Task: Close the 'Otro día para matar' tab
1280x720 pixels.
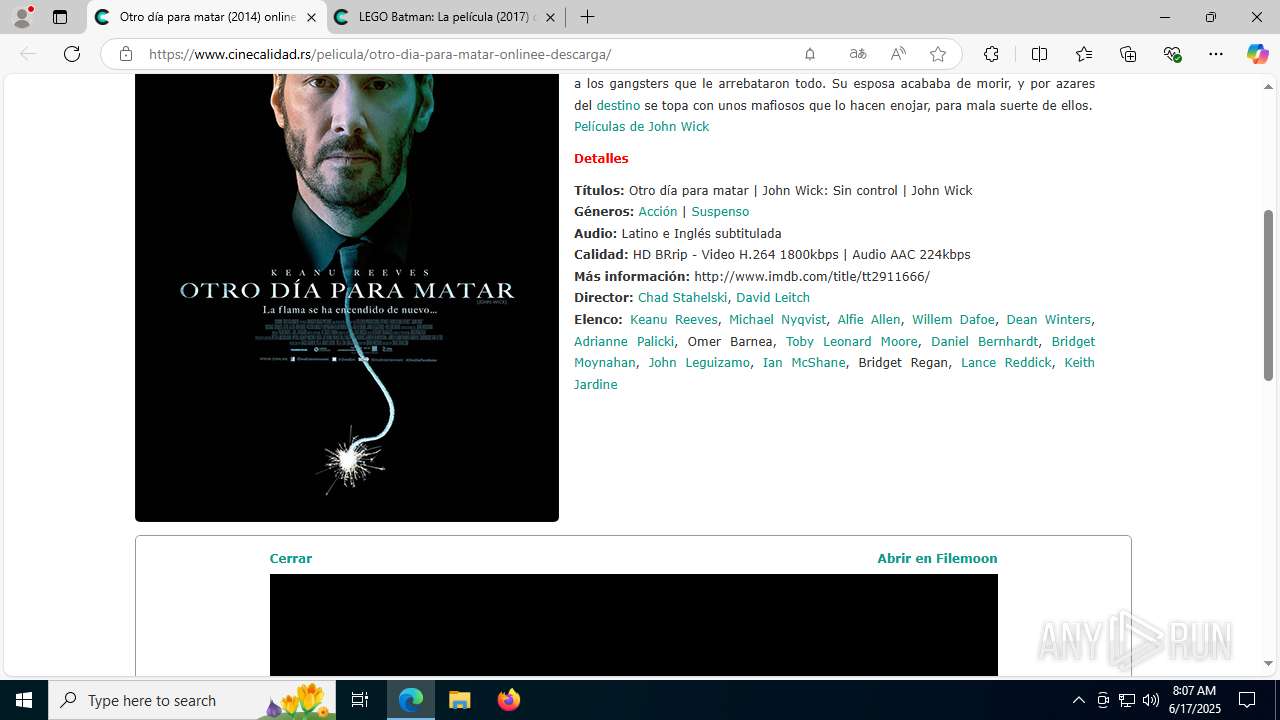Action: point(311,17)
